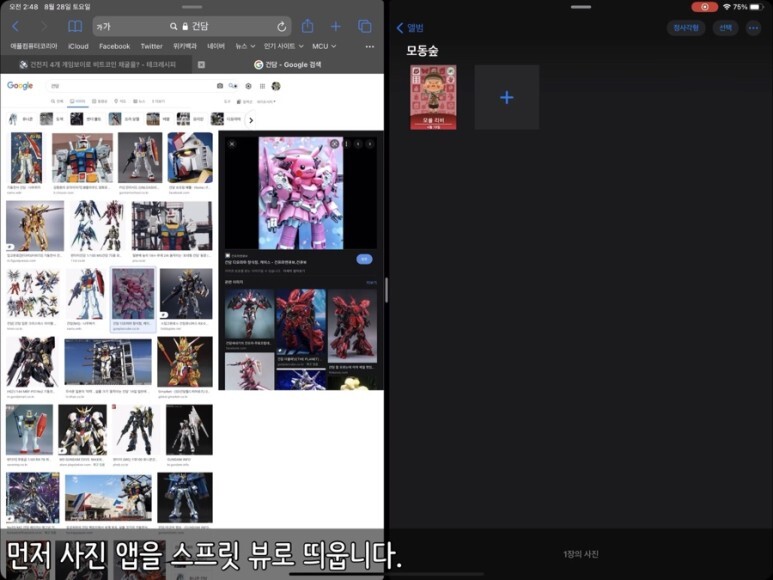Open the Facebook bookmark
Image resolution: width=773 pixels, height=580 pixels.
114,46
